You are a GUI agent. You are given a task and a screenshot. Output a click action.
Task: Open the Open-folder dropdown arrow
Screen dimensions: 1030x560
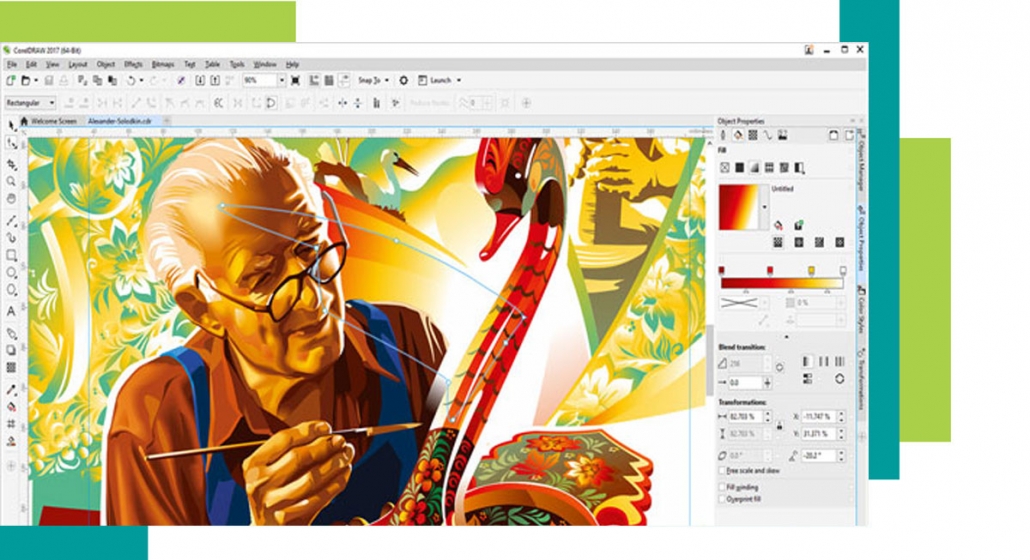[35, 80]
